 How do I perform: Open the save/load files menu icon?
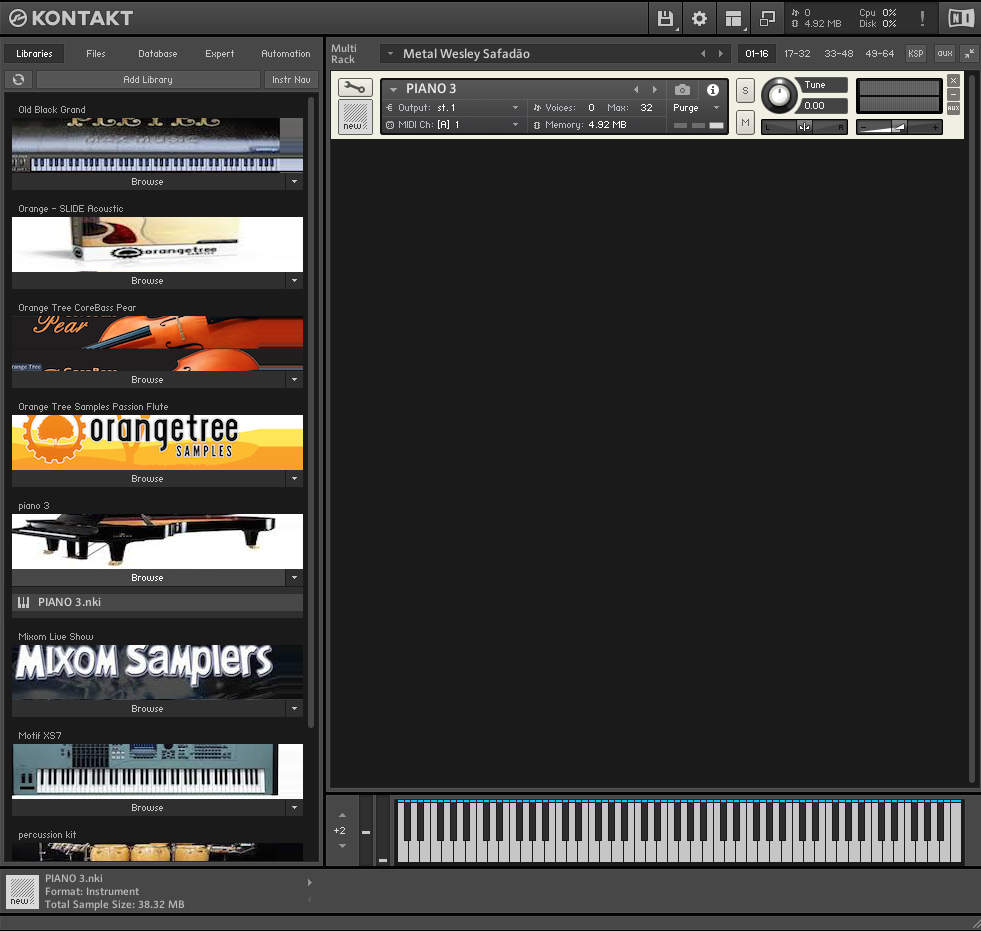coord(665,18)
